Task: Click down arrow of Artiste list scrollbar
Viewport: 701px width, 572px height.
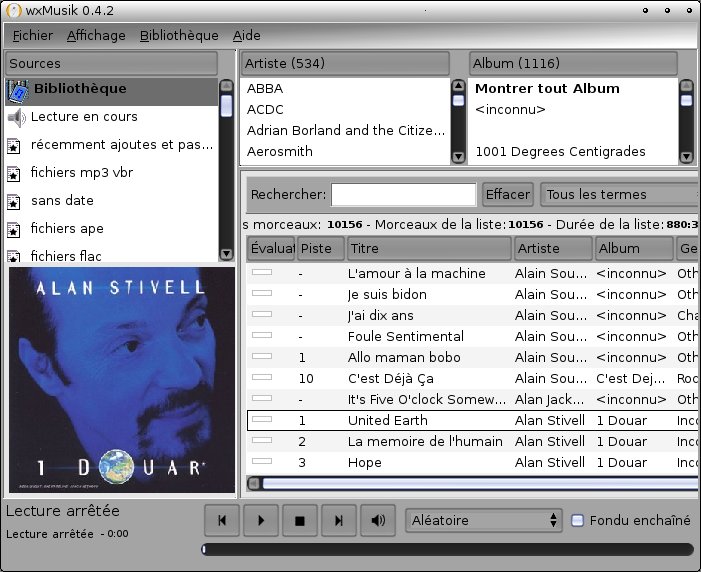Action: (458, 157)
